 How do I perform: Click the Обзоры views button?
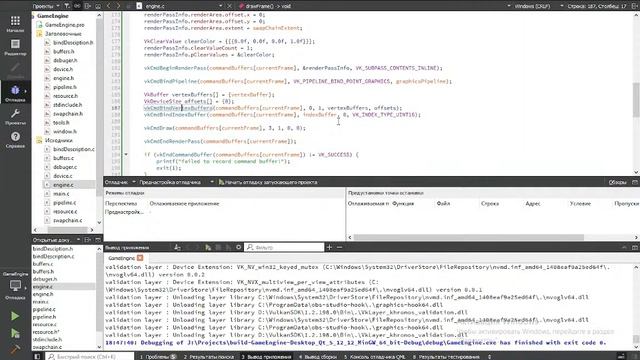click(x=617, y=182)
